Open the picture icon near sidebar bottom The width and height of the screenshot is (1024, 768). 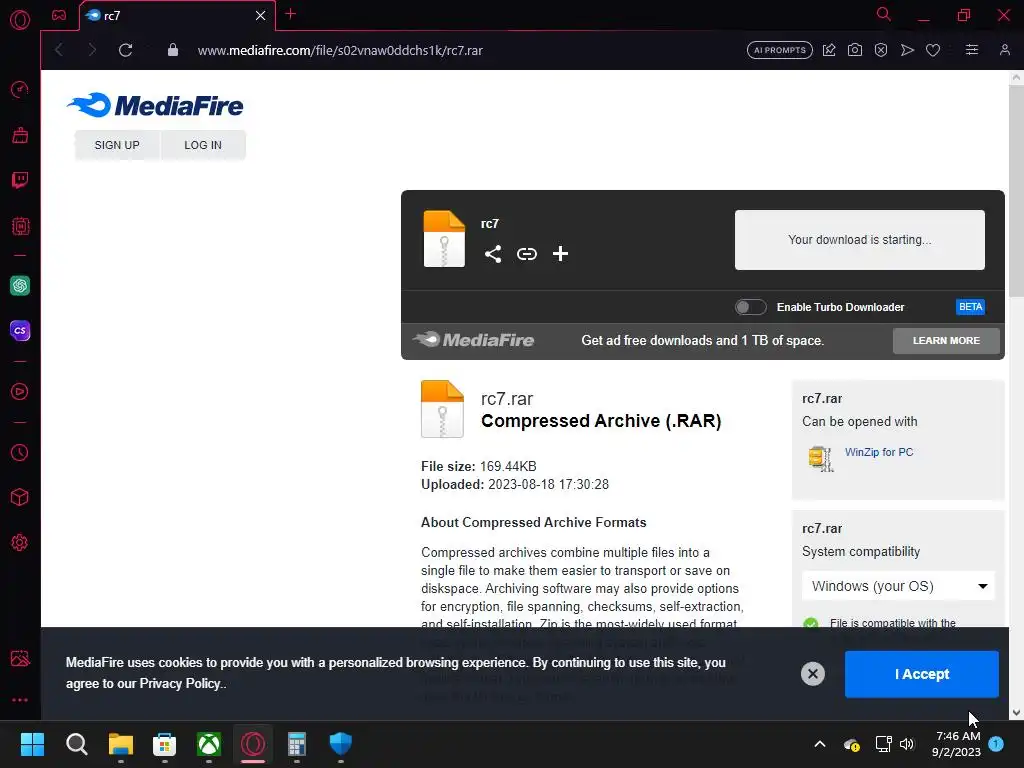[20, 658]
